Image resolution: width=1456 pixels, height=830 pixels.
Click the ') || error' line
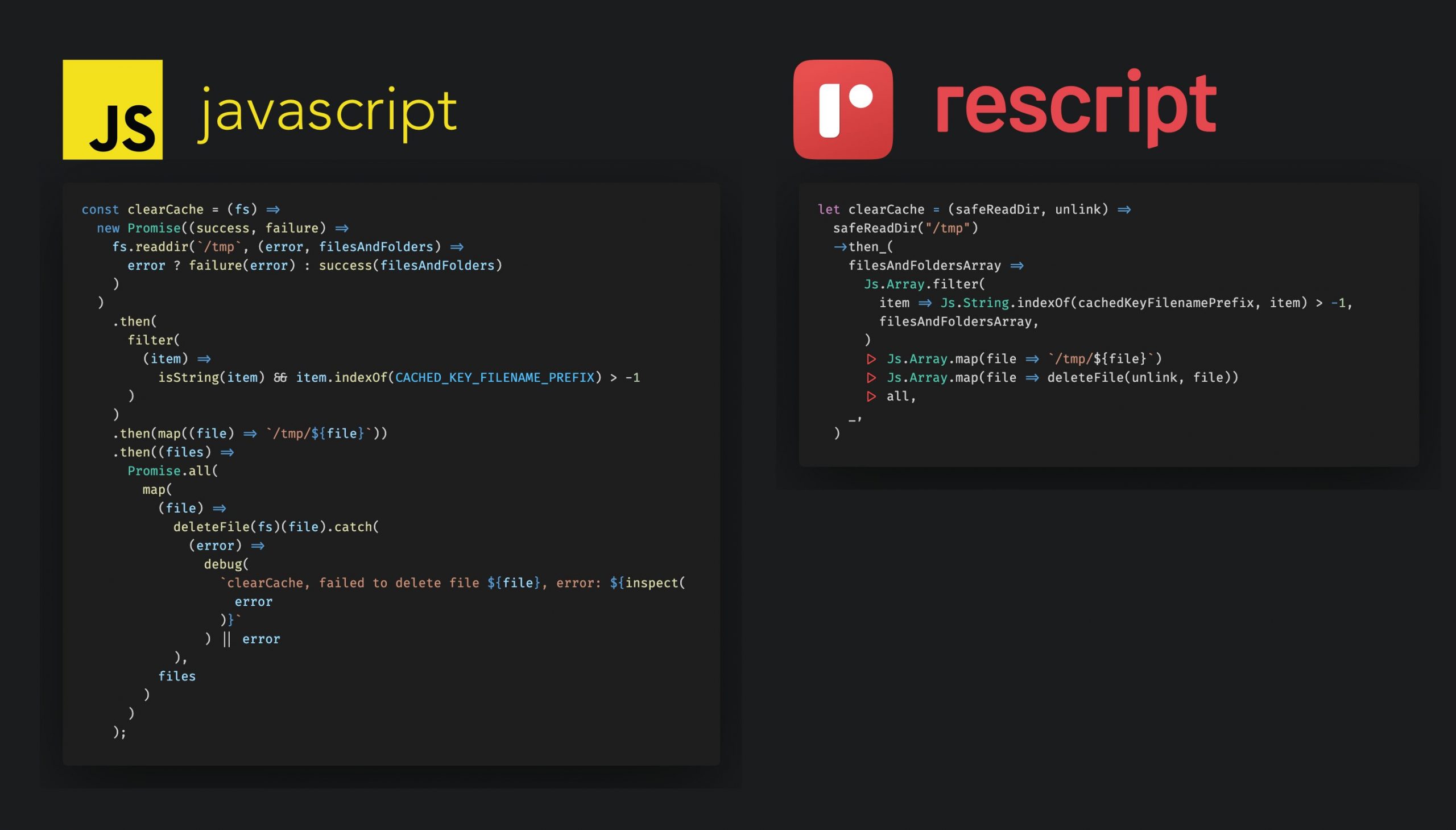(242, 639)
